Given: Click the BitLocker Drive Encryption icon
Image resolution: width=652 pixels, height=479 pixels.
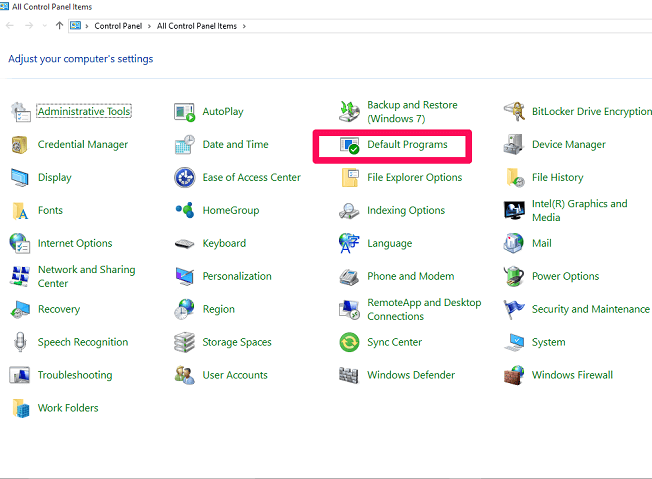Looking at the screenshot, I should tap(514, 111).
